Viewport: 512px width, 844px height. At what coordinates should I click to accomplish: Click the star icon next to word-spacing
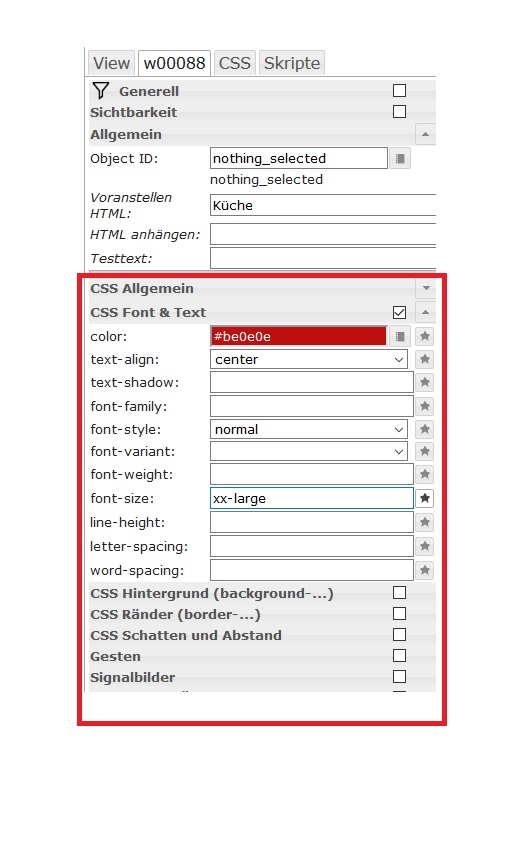click(425, 570)
